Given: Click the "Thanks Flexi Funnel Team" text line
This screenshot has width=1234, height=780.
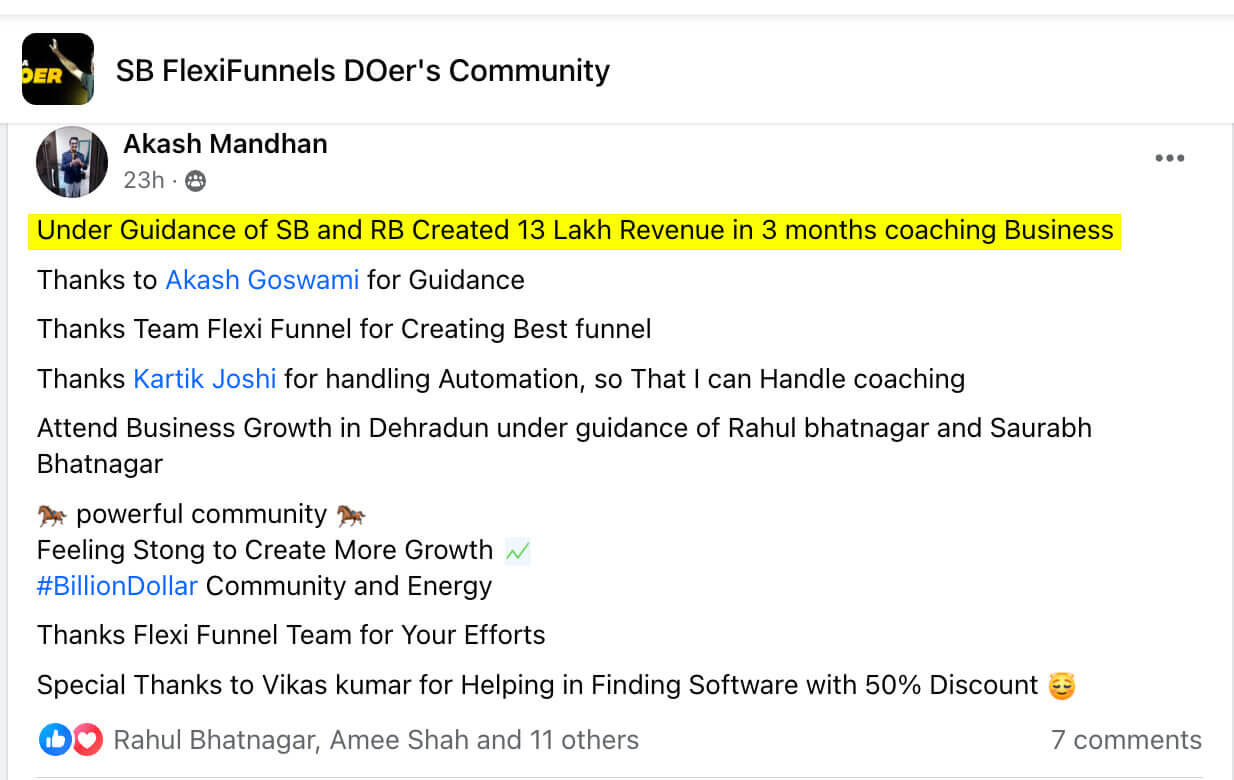Looking at the screenshot, I should pyautogui.click(x=291, y=635).
